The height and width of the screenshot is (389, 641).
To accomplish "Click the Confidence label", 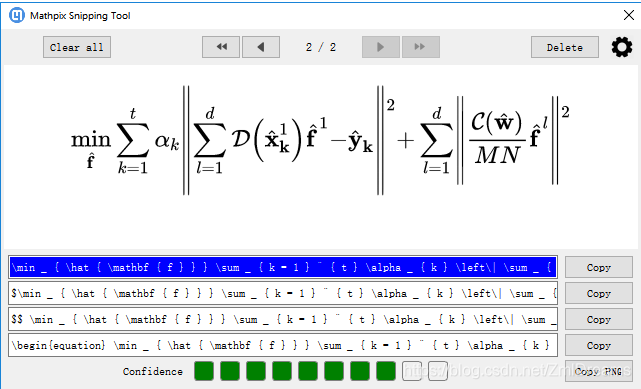I will point(152,371).
